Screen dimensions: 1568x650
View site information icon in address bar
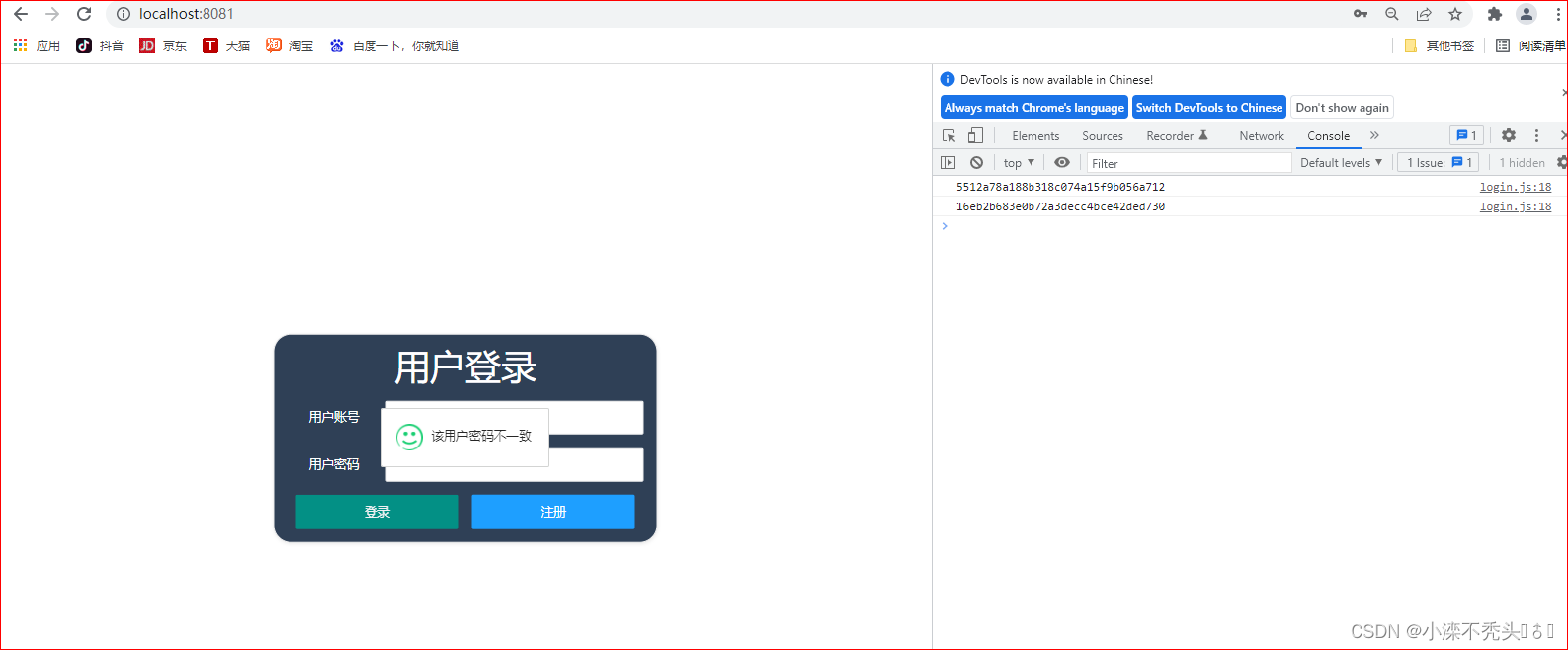[x=124, y=14]
